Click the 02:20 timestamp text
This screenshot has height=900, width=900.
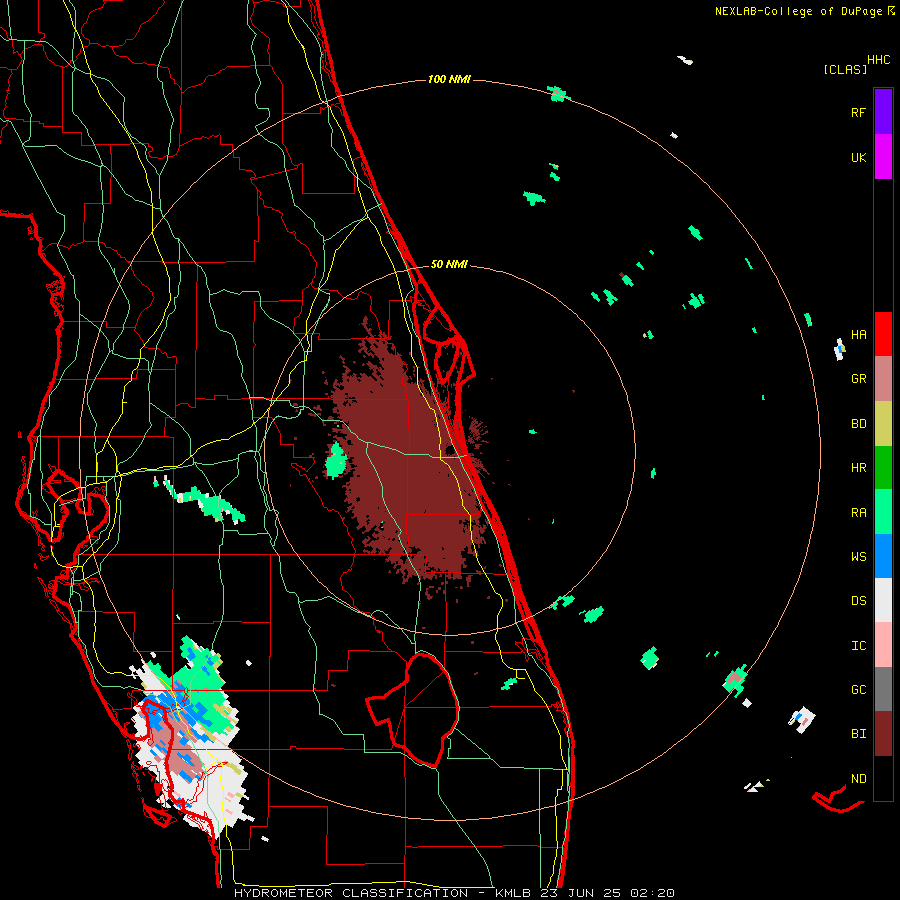tap(653, 893)
